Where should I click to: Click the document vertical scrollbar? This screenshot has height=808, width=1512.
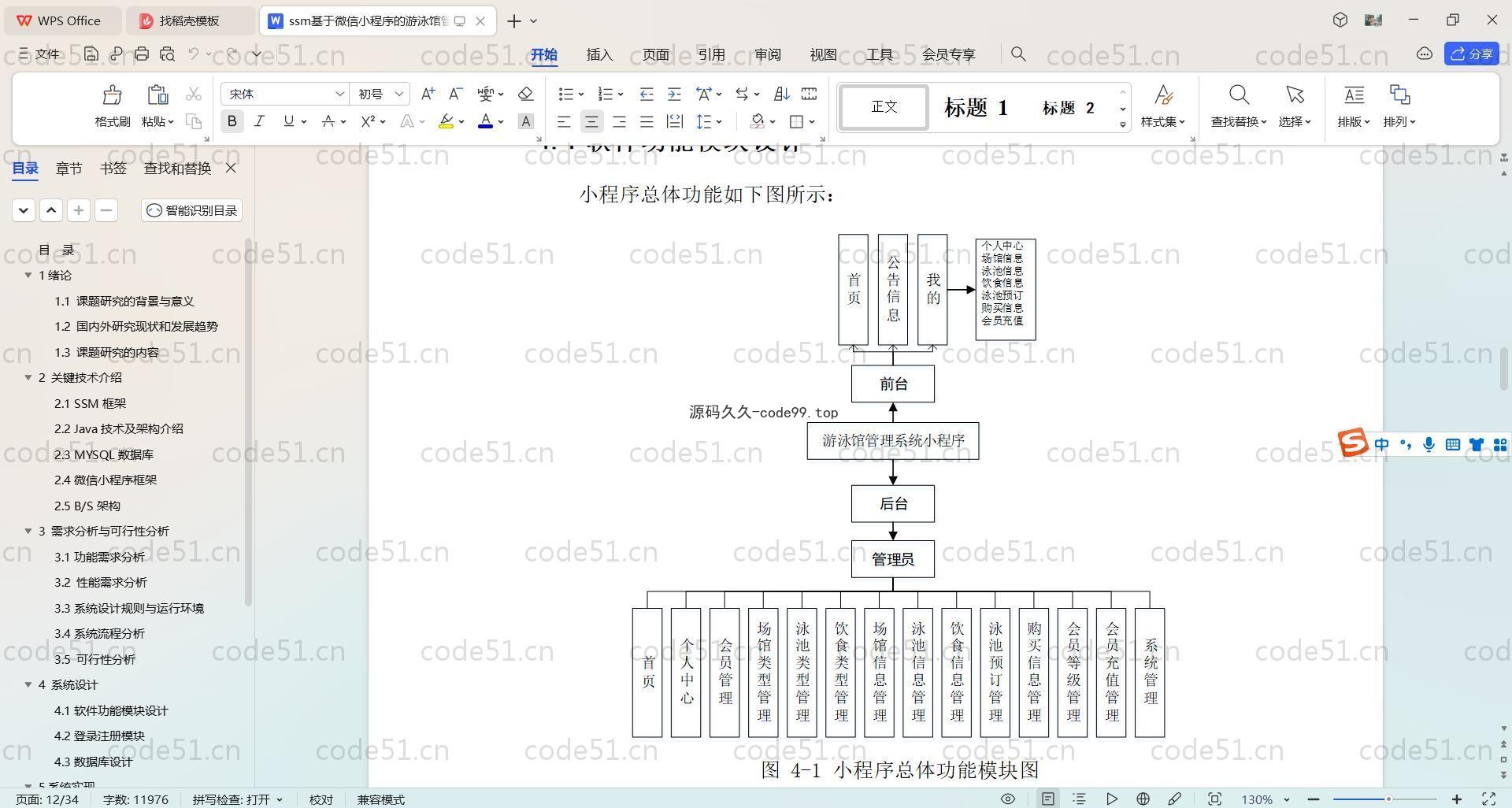1504,370
